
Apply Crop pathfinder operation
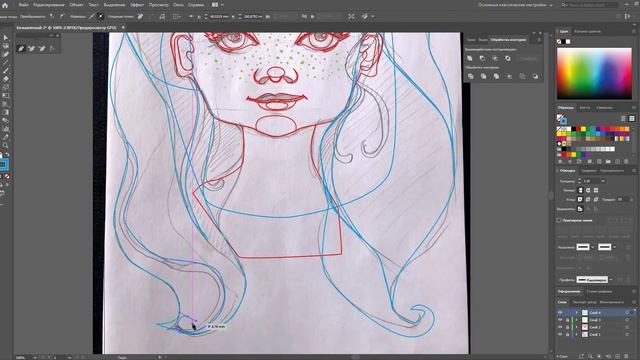509,76
